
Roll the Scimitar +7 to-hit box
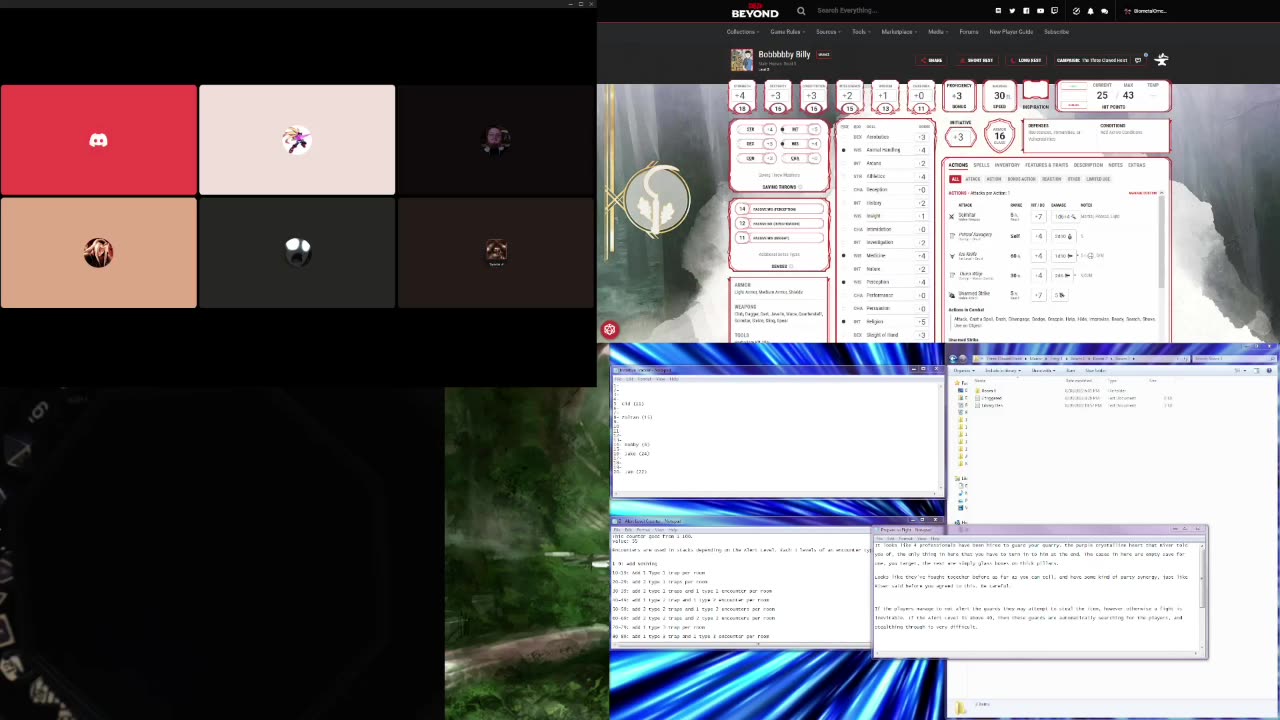tap(1039, 216)
